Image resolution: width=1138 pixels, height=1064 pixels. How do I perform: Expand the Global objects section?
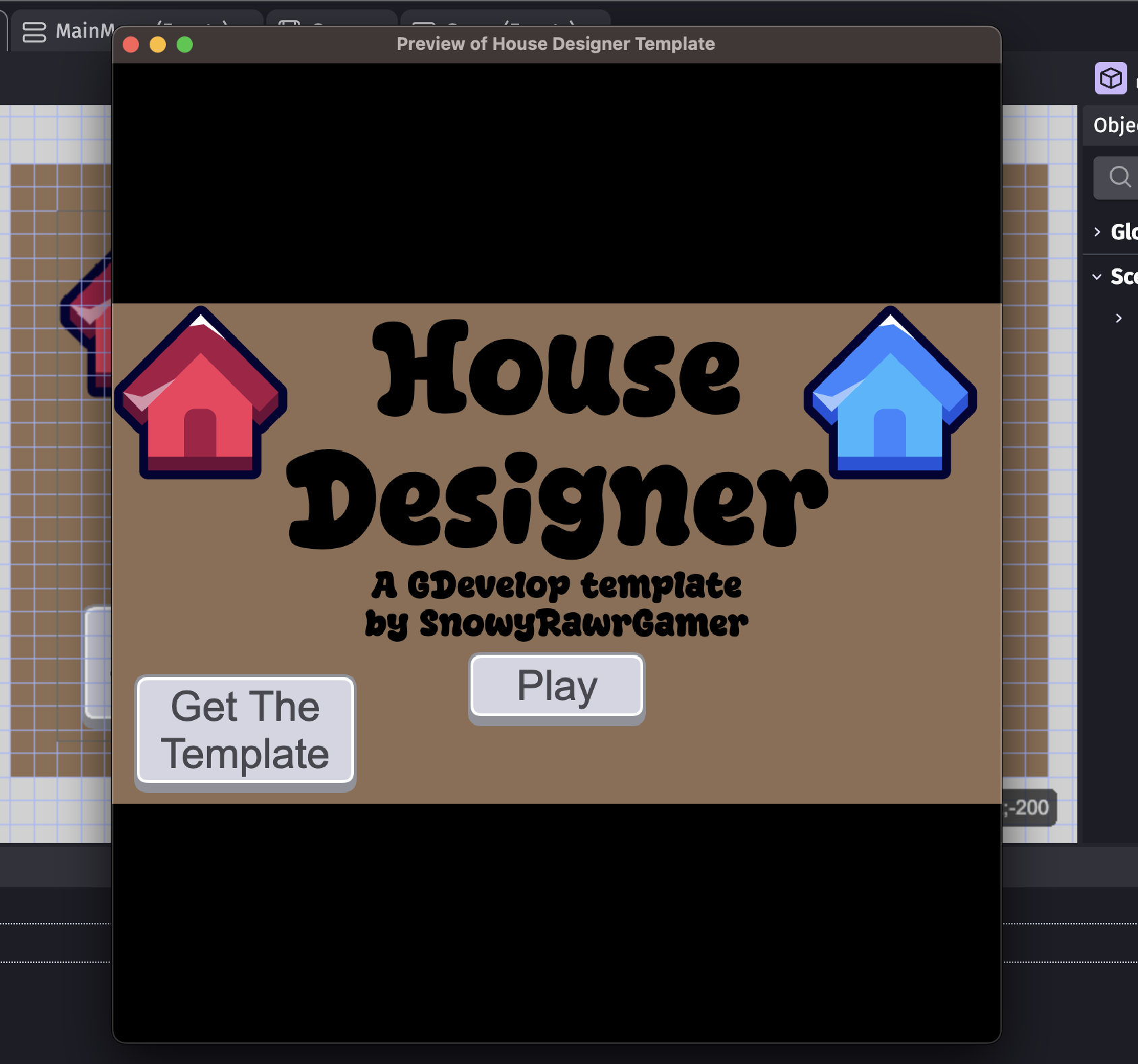[x=1098, y=232]
